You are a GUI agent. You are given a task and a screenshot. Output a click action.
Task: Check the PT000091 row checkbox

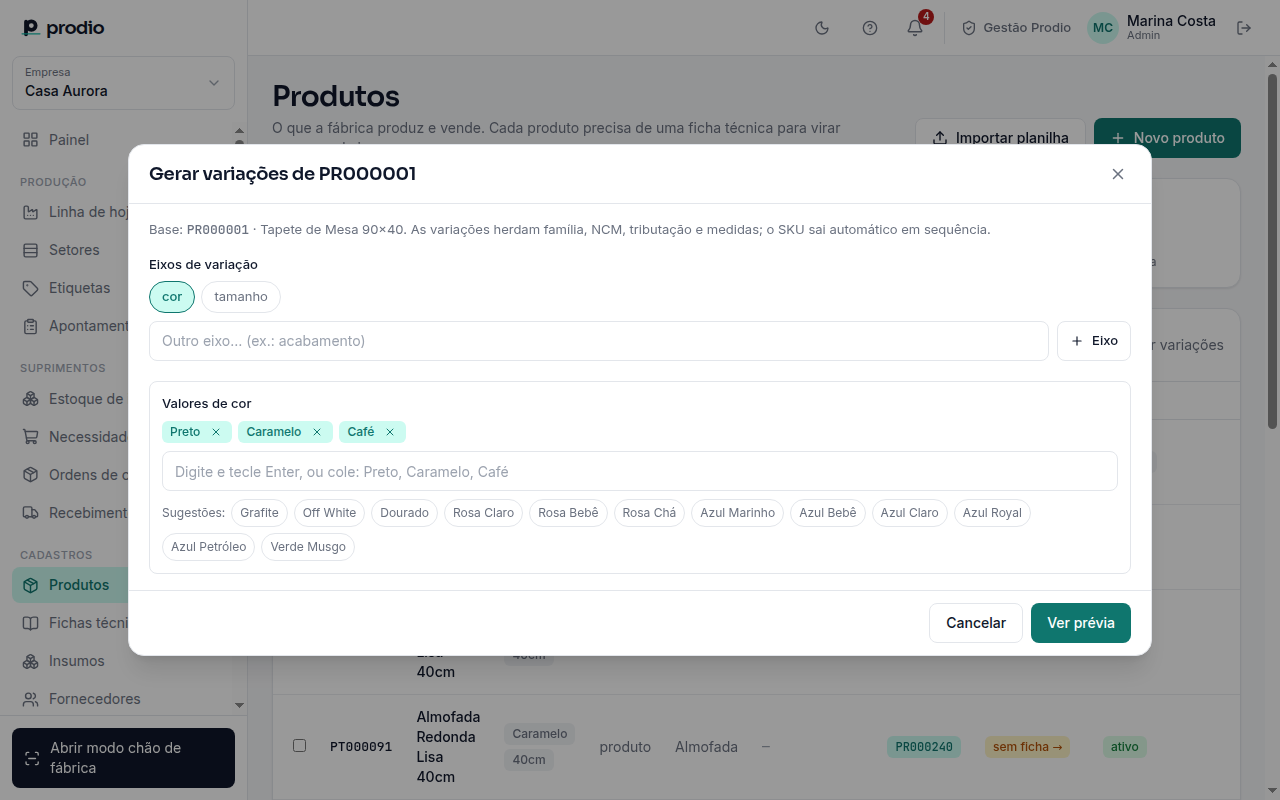299,745
